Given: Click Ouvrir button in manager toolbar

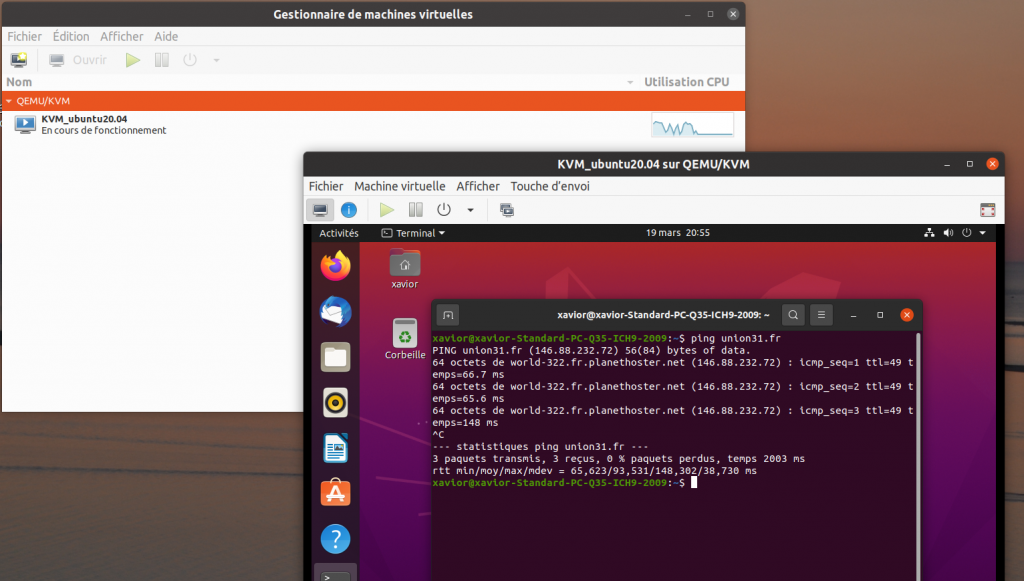Looking at the screenshot, I should (x=78, y=60).
